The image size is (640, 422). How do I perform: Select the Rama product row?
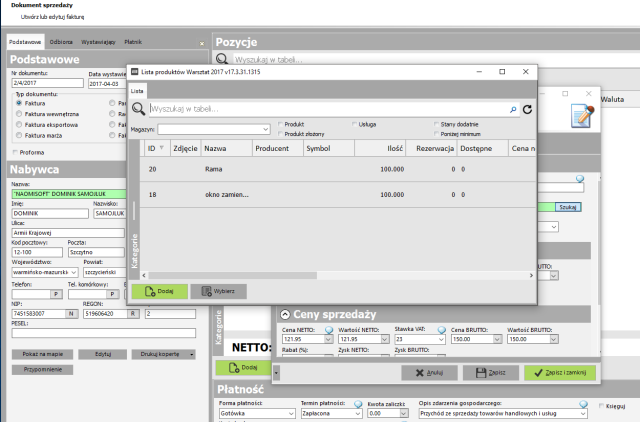(x=338, y=169)
